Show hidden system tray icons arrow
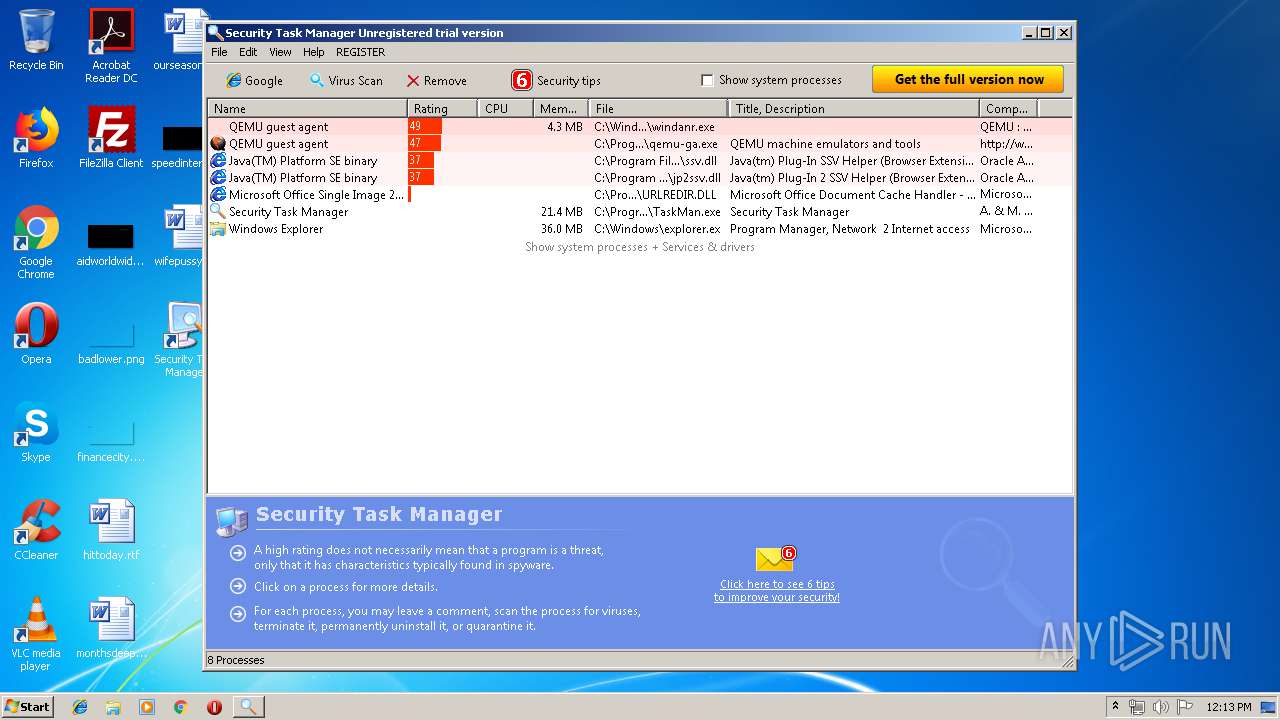This screenshot has width=1280, height=720. click(x=1115, y=707)
